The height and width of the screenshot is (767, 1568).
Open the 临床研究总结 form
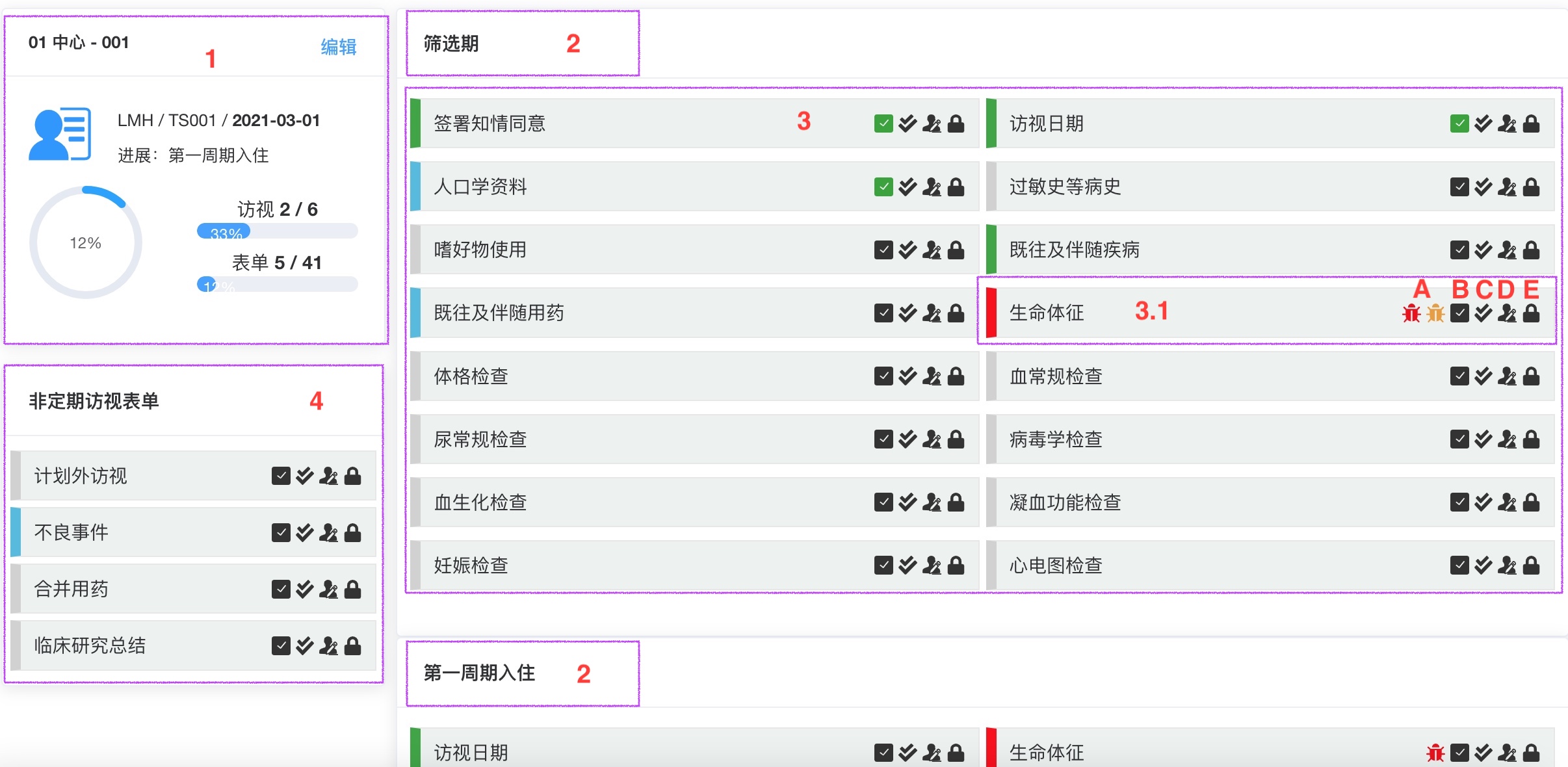(90, 645)
